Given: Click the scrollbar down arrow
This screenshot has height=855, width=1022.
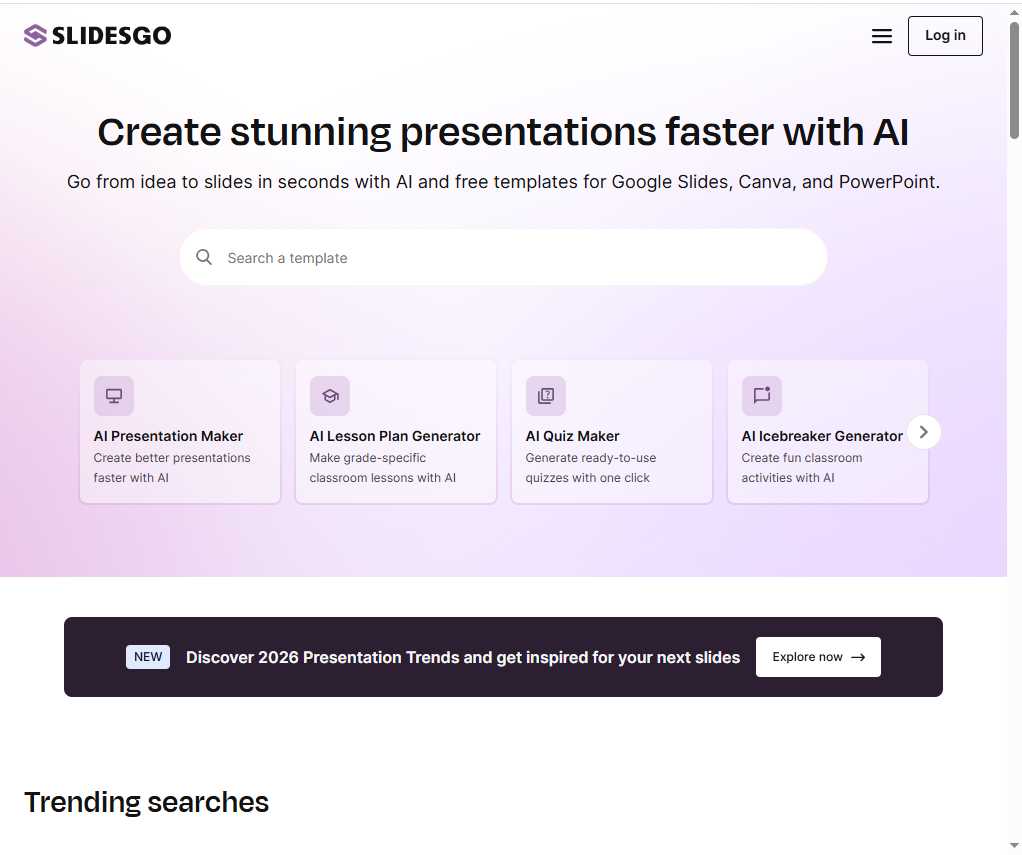Looking at the screenshot, I should pos(1014,846).
